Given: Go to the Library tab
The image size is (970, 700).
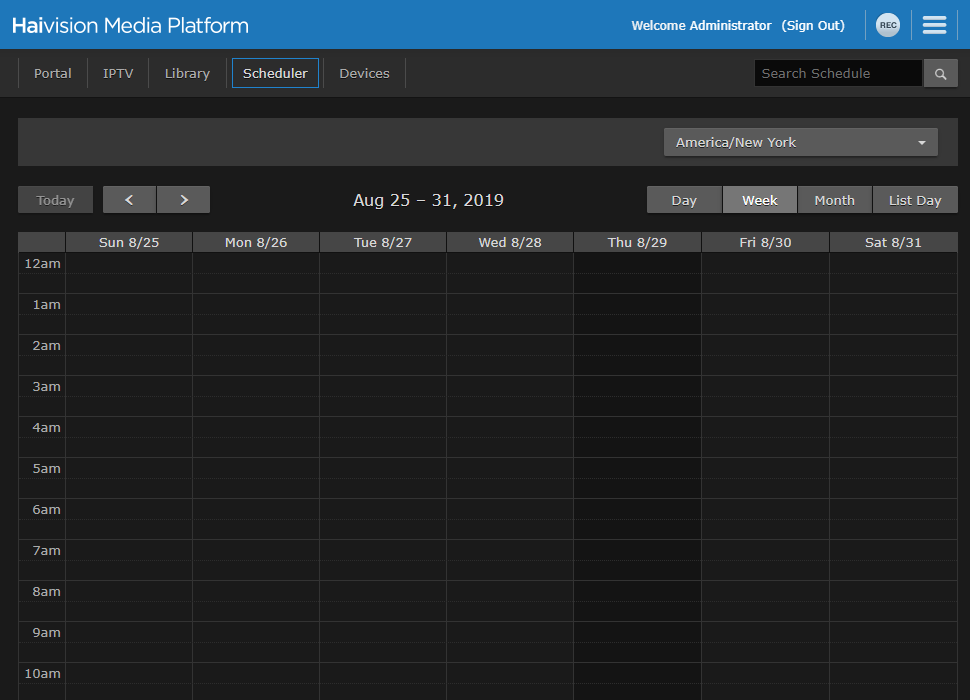Looking at the screenshot, I should tap(186, 72).
